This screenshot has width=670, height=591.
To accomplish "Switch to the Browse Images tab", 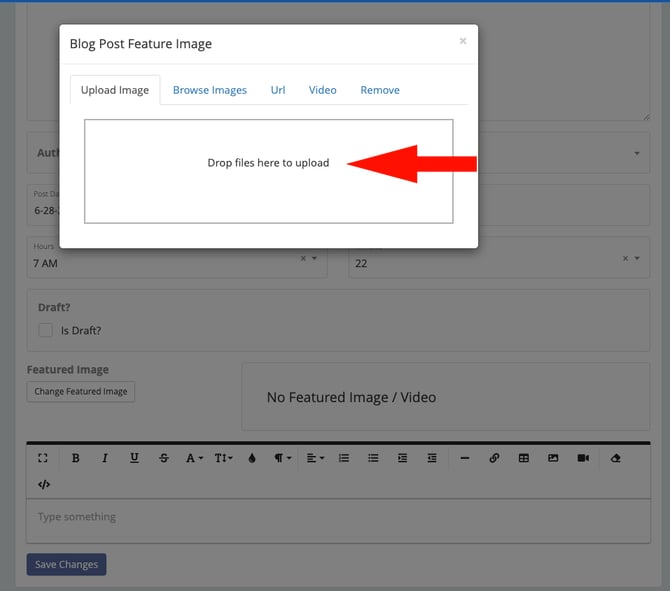I will (x=209, y=90).
